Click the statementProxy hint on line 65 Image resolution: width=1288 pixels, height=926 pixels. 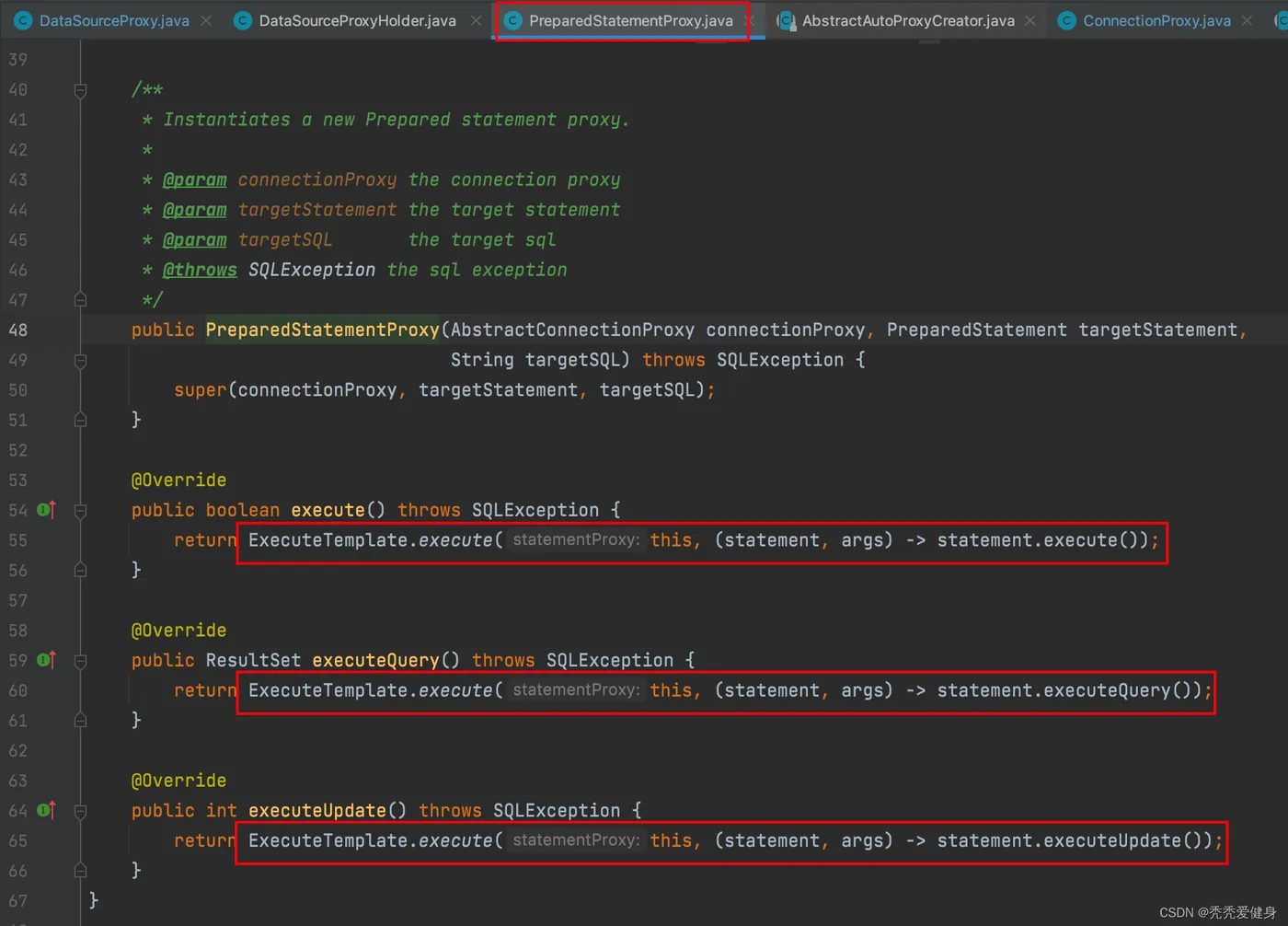(575, 840)
